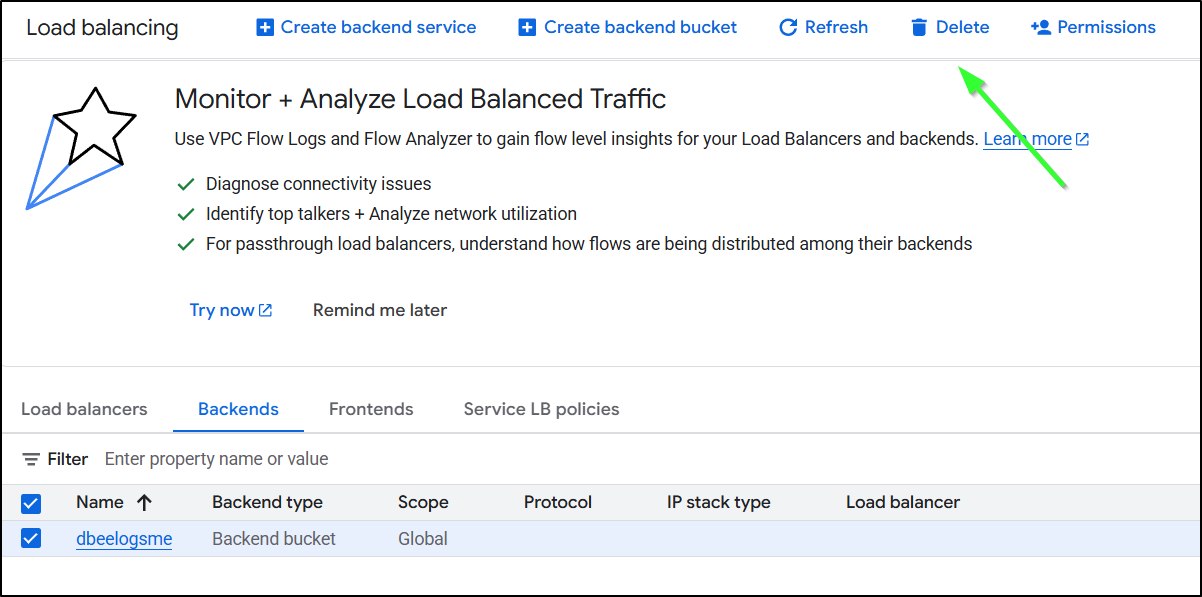Viewport: 1202px width, 597px height.
Task: Click the plus icon for Create backend bucket
Action: pos(527,28)
